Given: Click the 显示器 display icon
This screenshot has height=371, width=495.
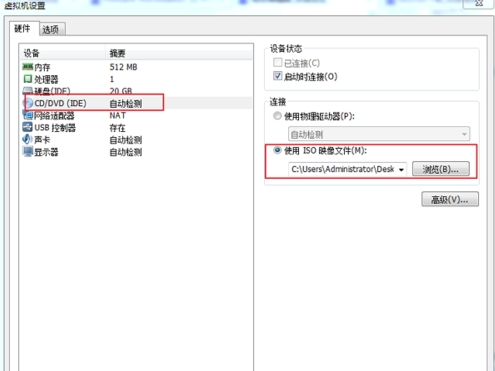Looking at the screenshot, I should click(x=28, y=152).
